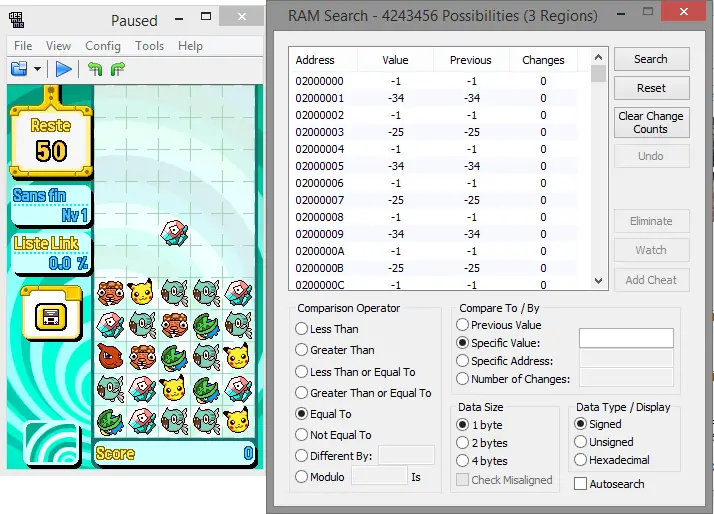Click the Undo button
Viewport: 714px width, 514px height.
(x=652, y=156)
